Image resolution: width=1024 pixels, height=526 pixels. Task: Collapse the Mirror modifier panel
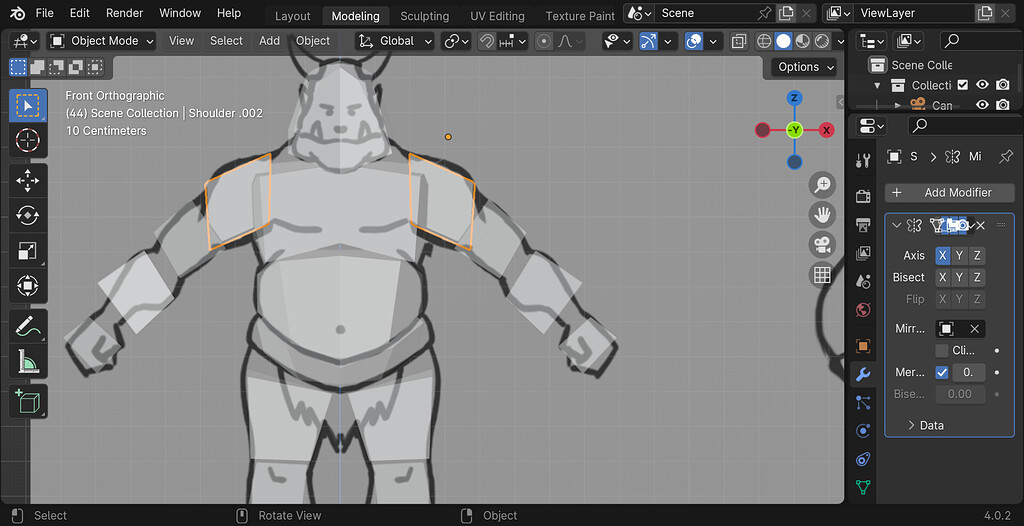point(896,225)
